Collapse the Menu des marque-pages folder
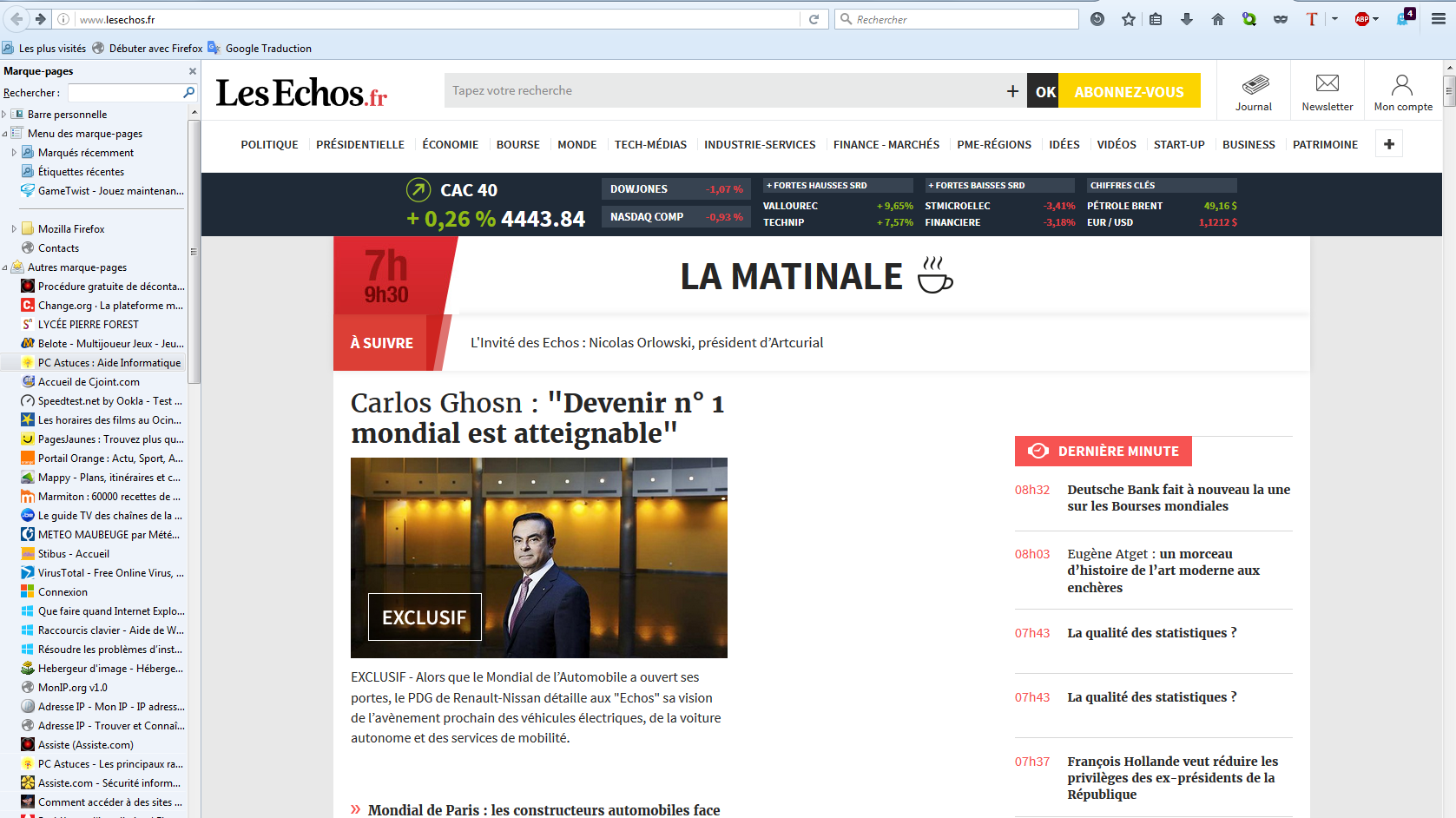 point(4,134)
